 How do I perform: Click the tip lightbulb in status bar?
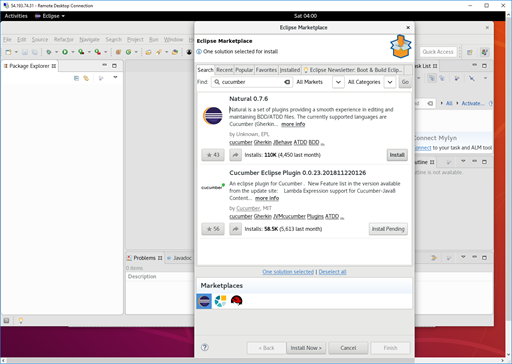click(x=21, y=321)
